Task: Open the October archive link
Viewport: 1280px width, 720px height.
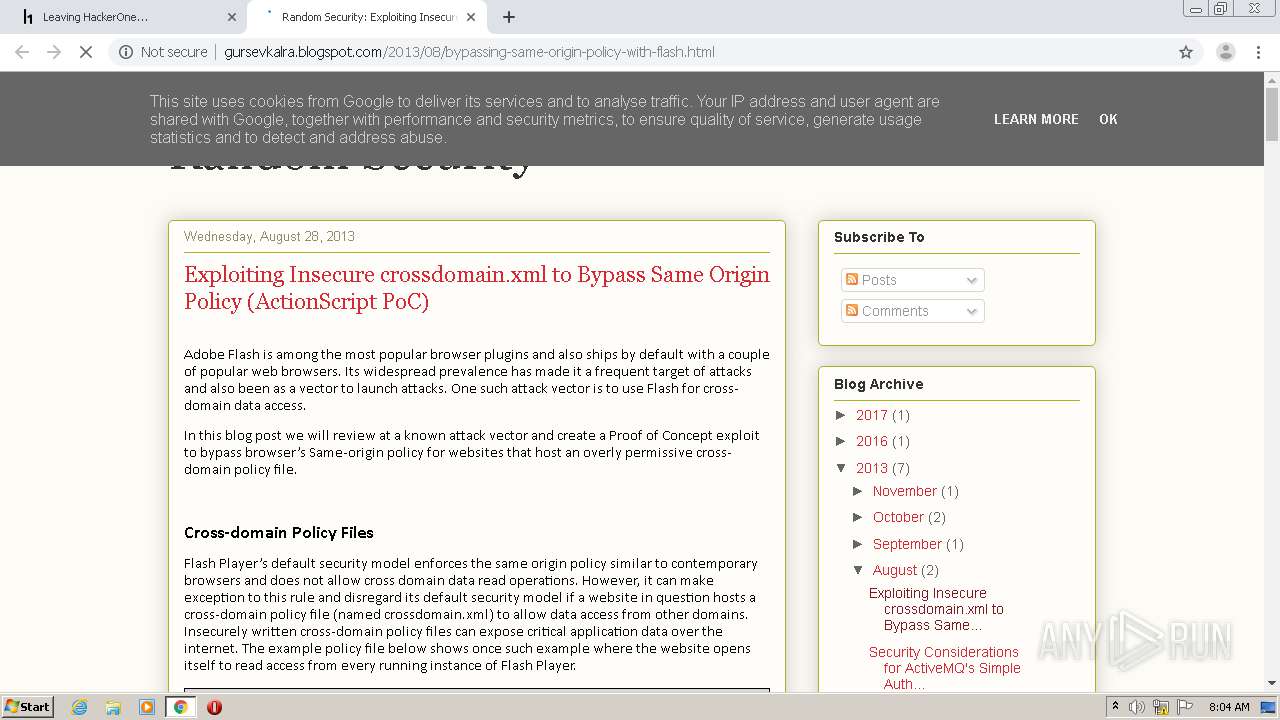Action: tap(898, 517)
